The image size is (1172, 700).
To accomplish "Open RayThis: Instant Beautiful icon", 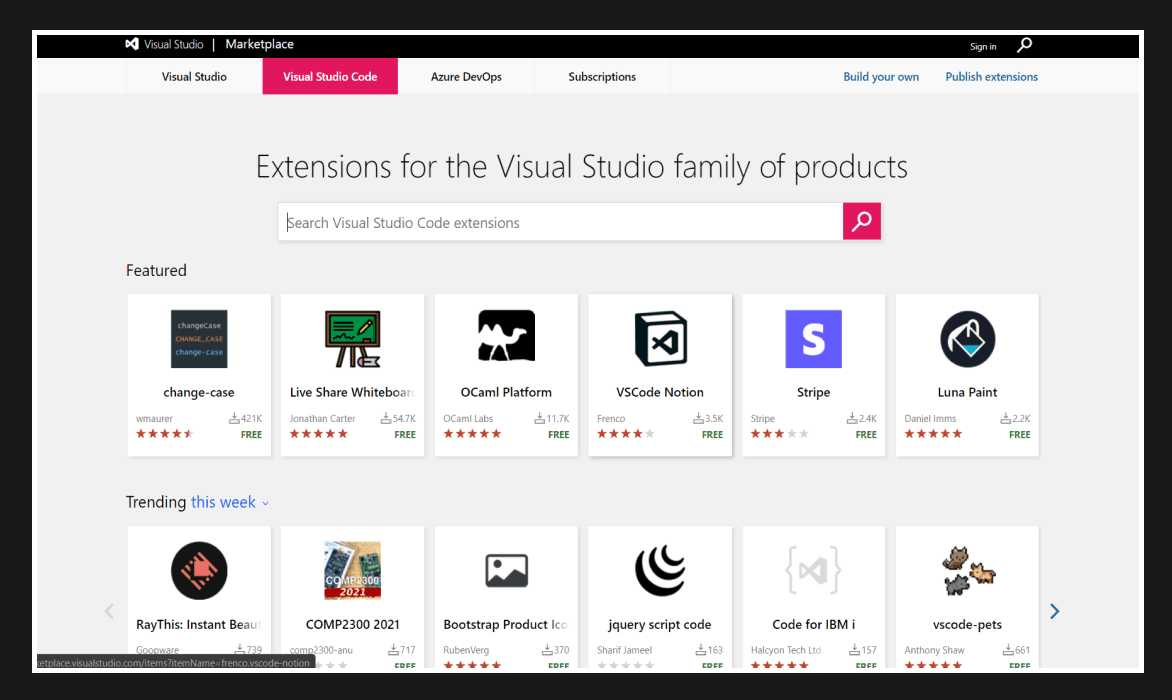I will 198,570.
